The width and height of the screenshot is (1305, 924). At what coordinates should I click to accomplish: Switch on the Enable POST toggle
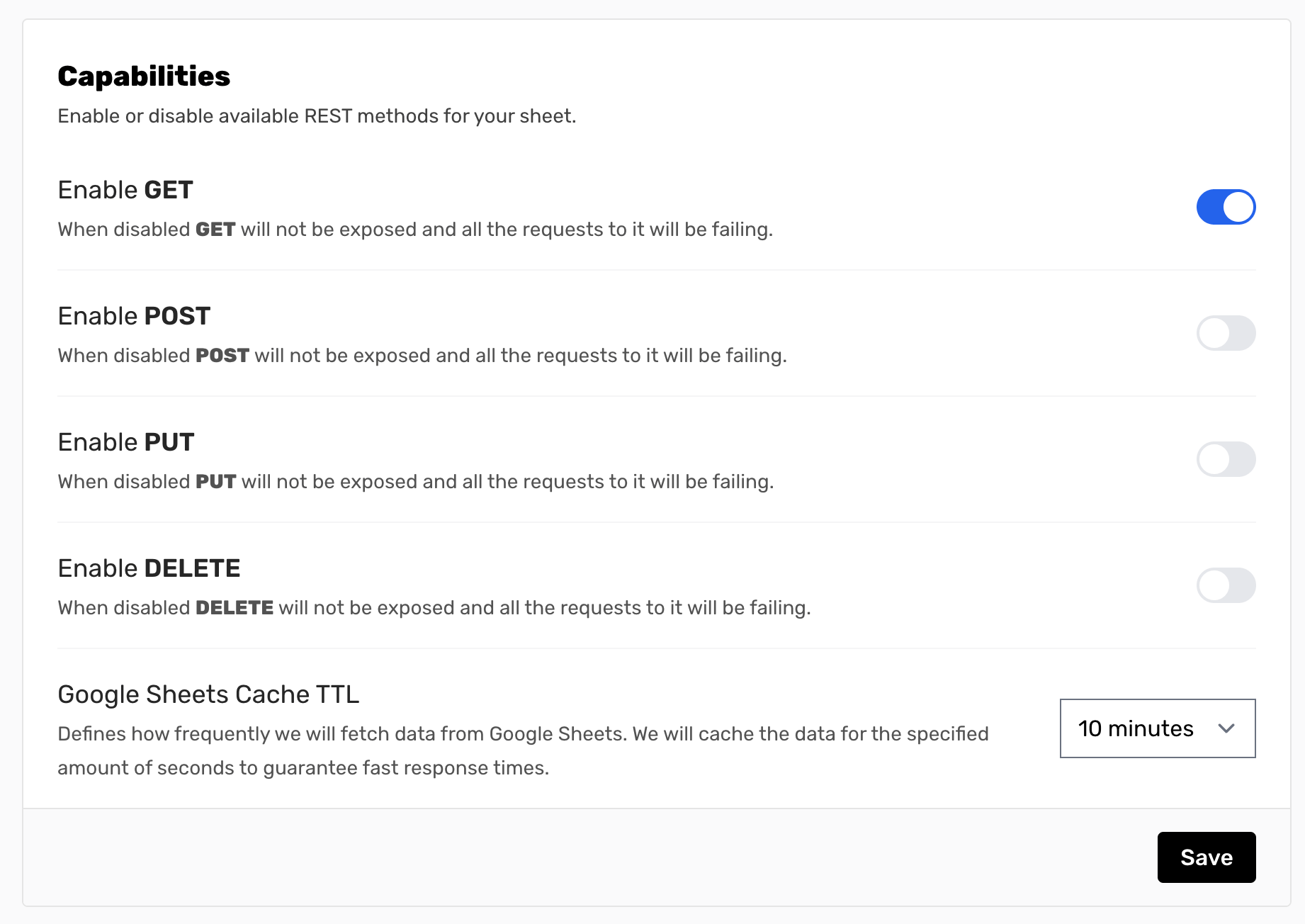coord(1226,333)
